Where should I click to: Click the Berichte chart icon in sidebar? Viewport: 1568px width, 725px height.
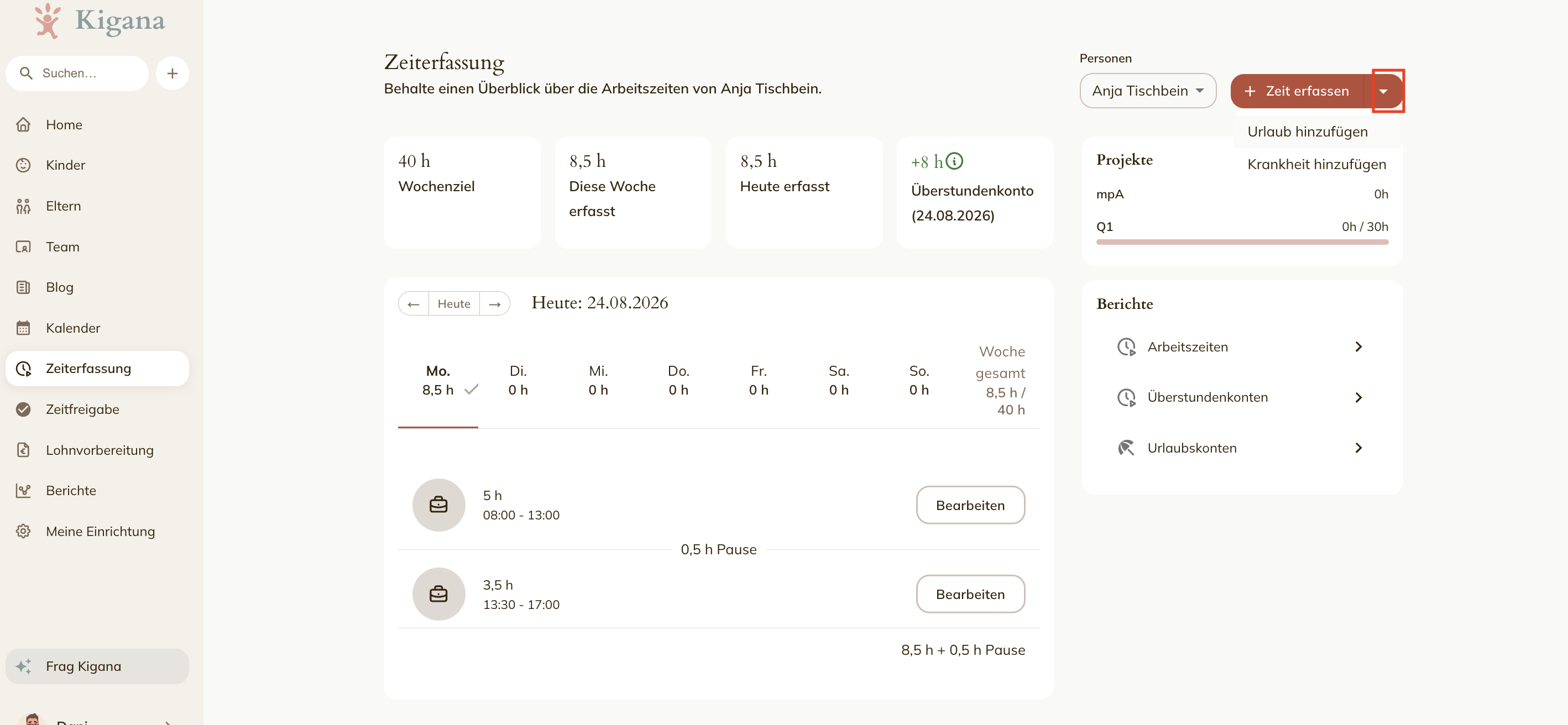[23, 490]
